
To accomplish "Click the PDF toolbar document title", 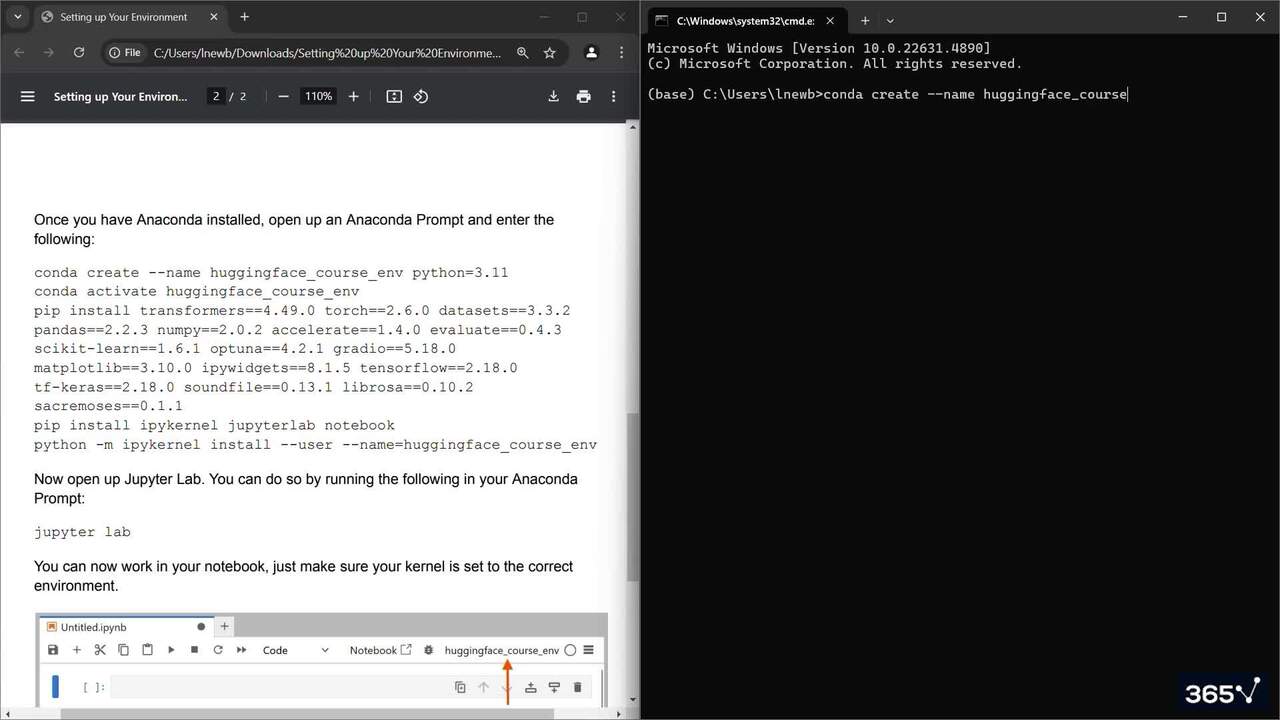I will tap(120, 96).
